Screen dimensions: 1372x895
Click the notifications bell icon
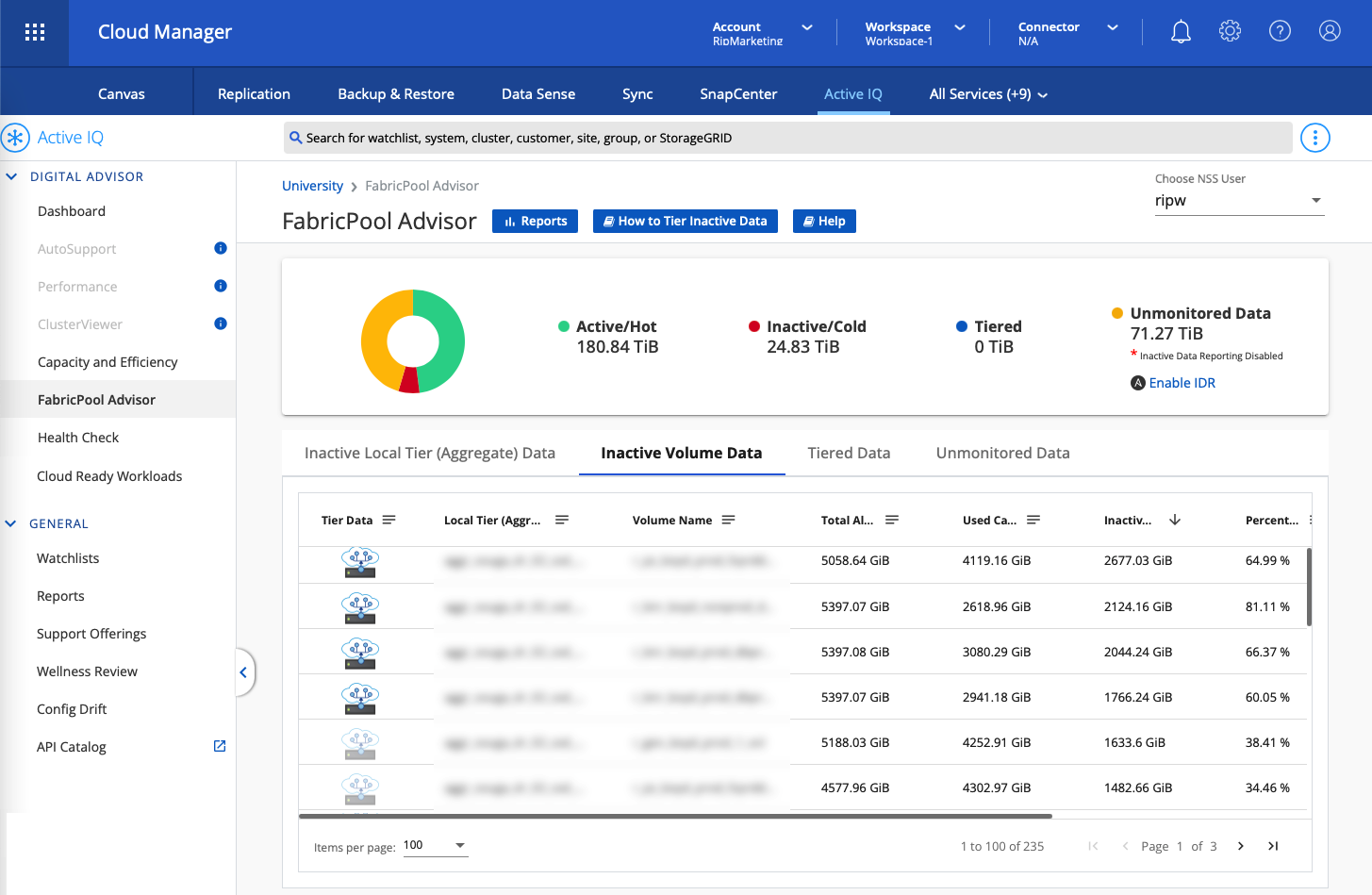pyautogui.click(x=1180, y=32)
